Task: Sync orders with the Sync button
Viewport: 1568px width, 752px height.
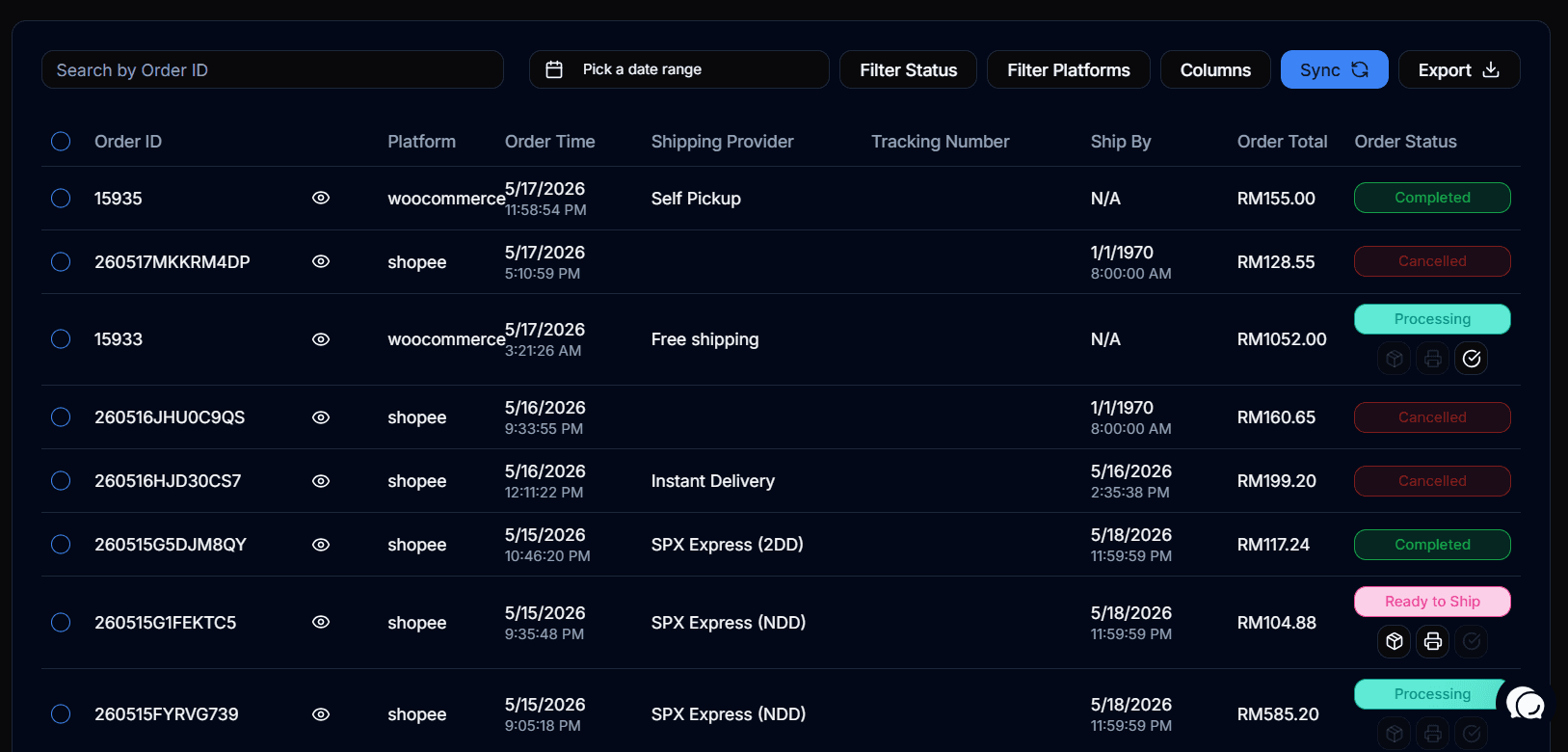Action: [x=1334, y=69]
